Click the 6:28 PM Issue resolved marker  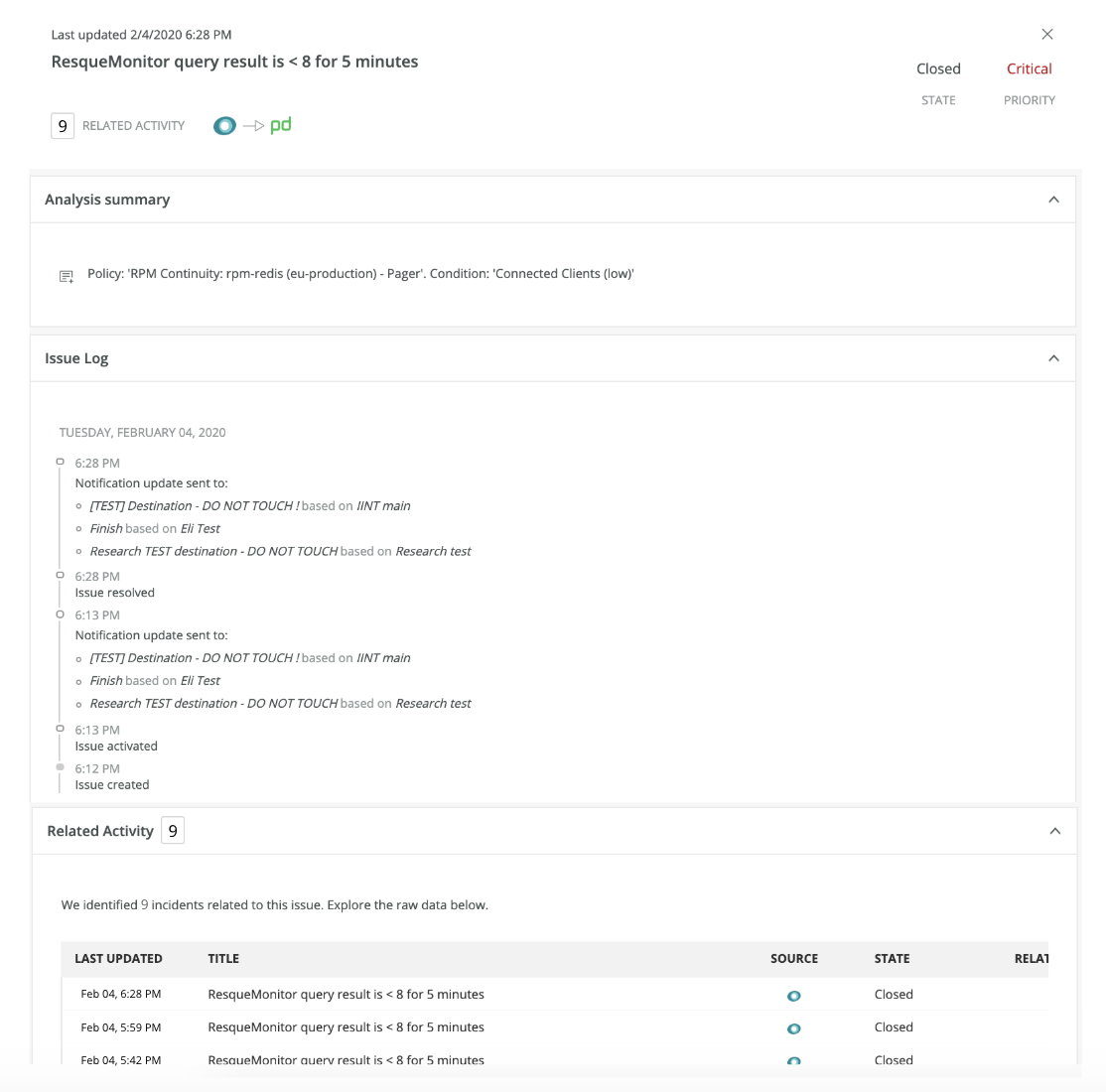pos(60,575)
